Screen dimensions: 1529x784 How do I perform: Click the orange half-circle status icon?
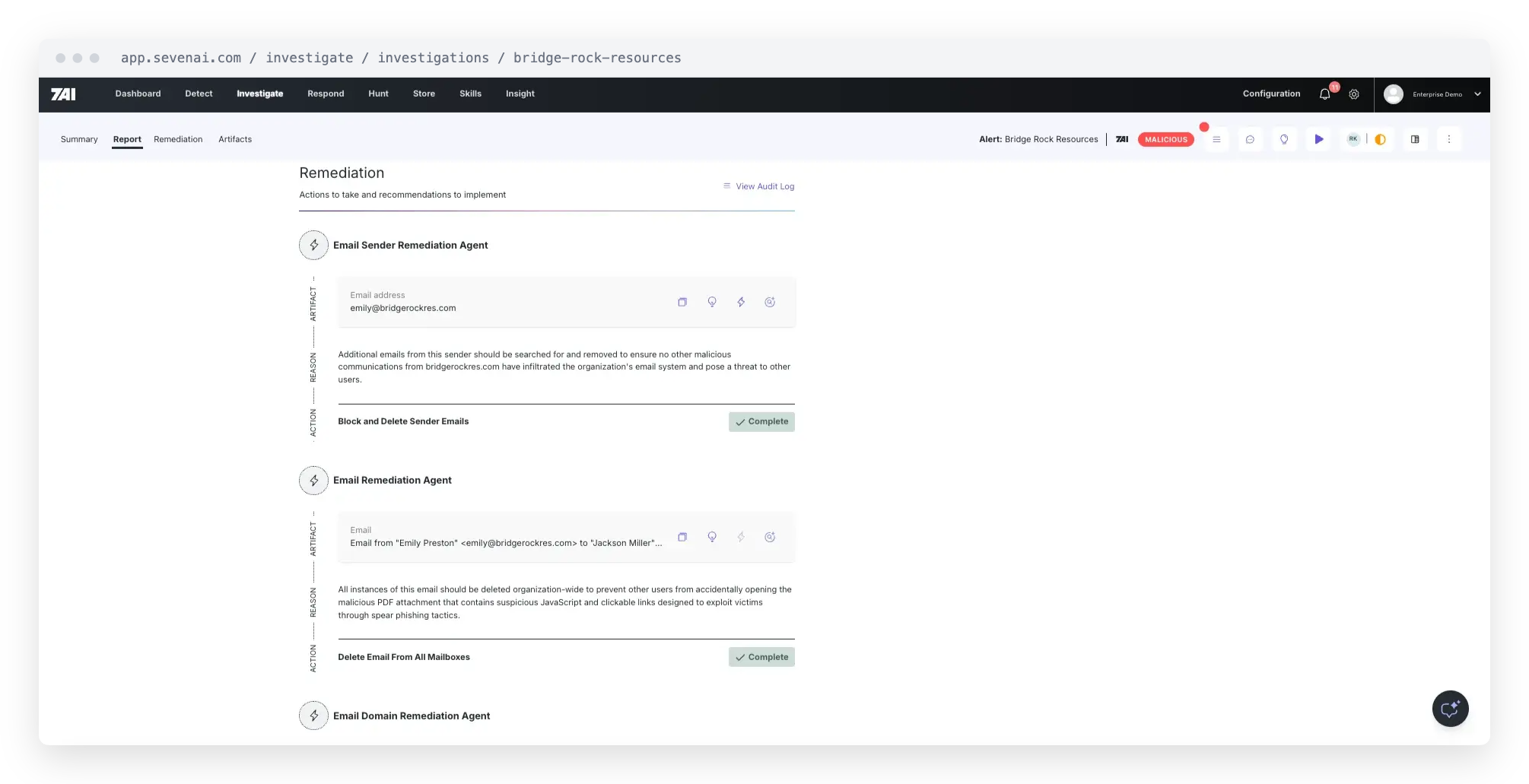[x=1380, y=139]
